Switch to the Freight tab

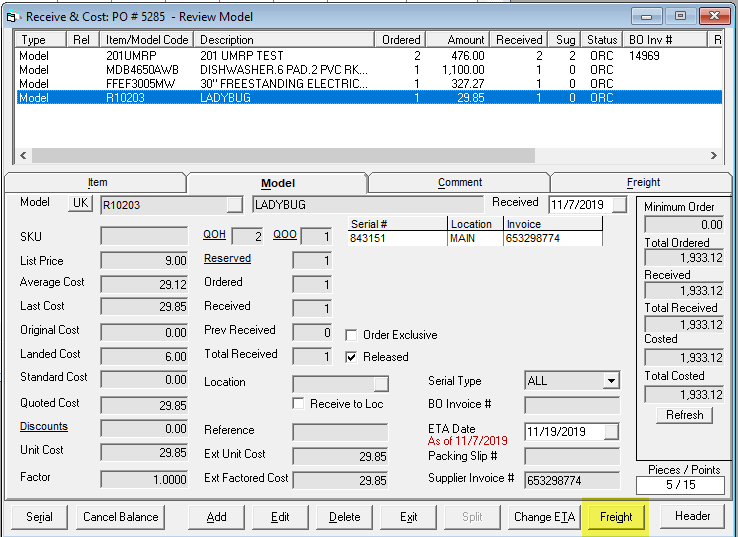click(x=643, y=183)
